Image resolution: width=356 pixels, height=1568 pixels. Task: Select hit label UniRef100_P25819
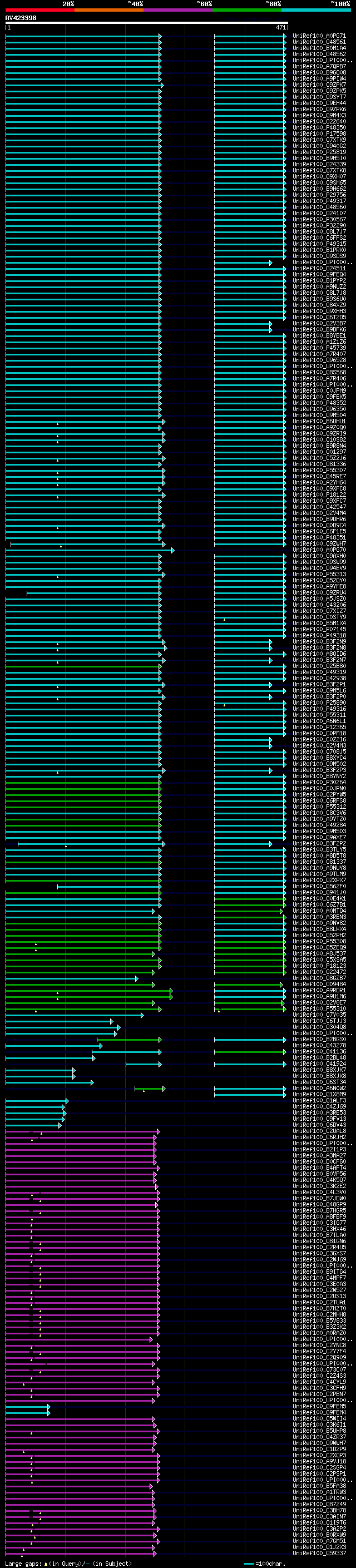click(319, 152)
